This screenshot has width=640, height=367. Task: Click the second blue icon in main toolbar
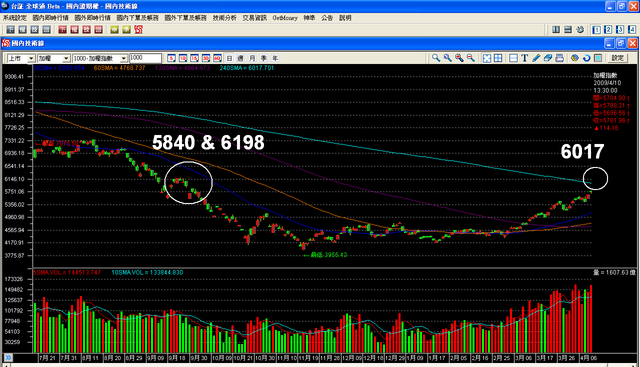(22, 29)
